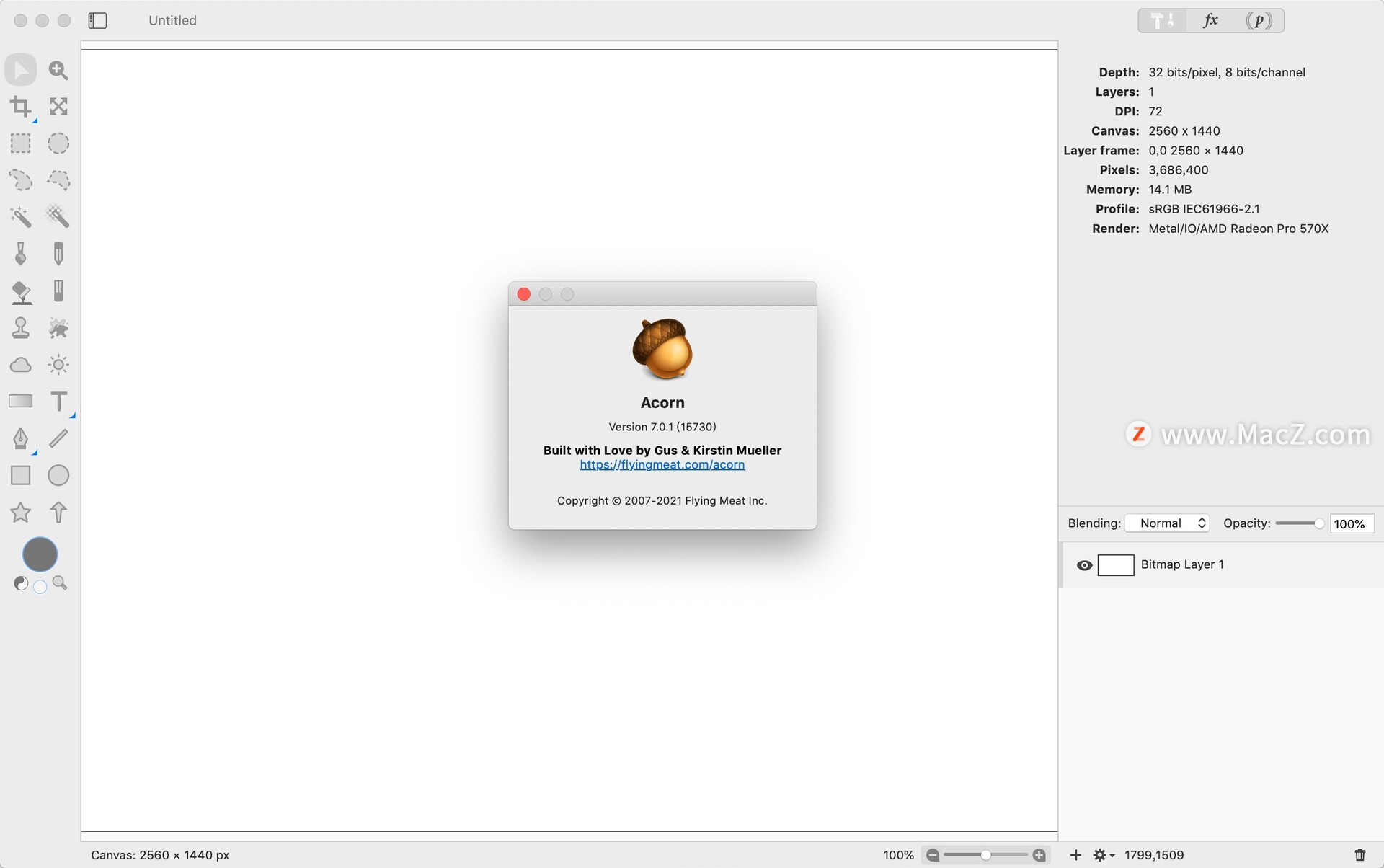Click the small background color circle
Screen dimensions: 1384x868
[40, 587]
